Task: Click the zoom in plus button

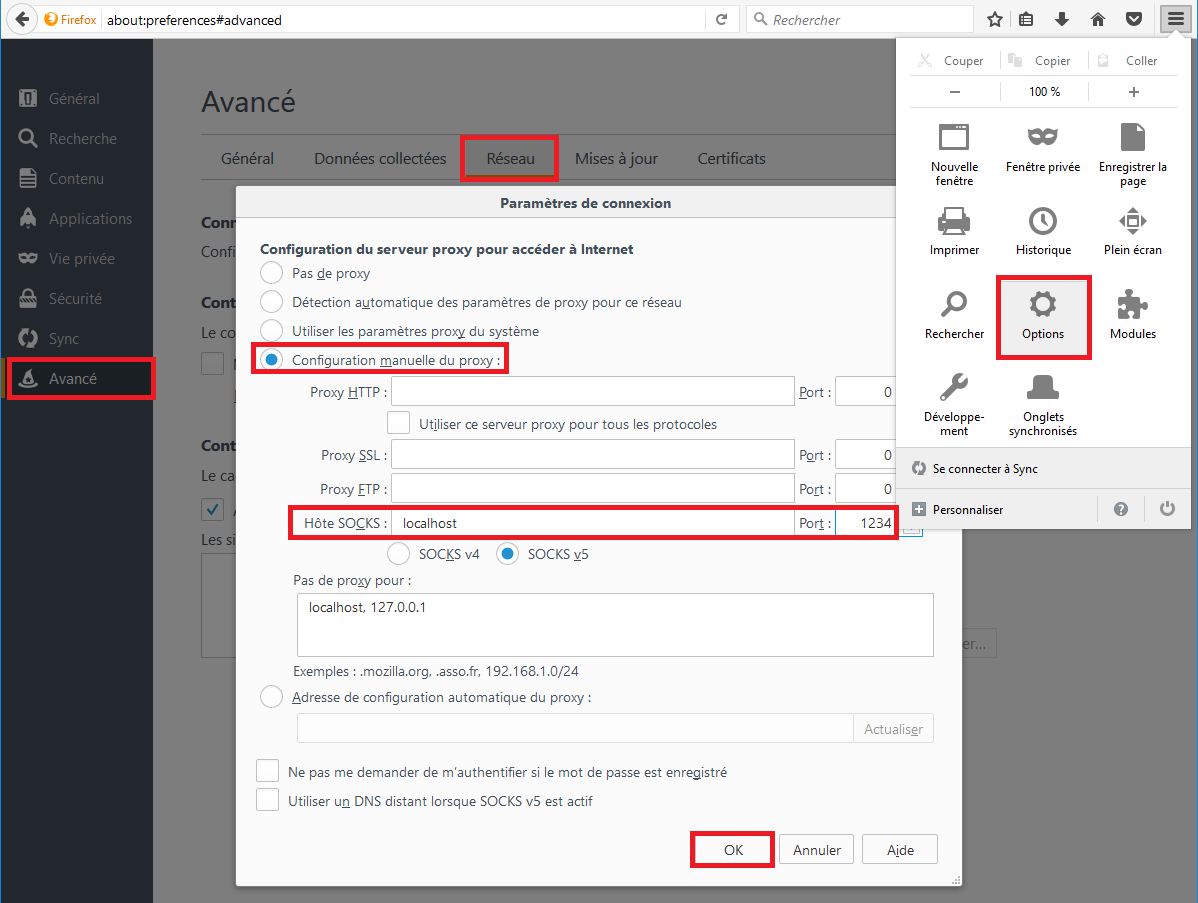Action: pos(1133,92)
